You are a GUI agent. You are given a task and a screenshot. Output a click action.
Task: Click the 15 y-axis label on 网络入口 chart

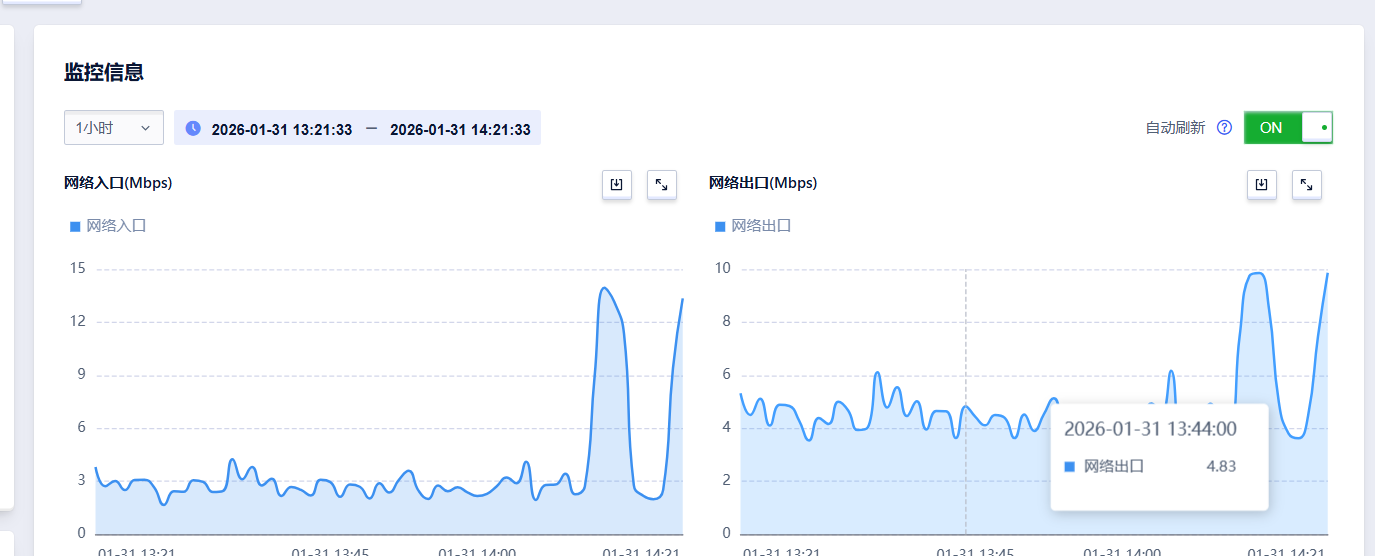pyautogui.click(x=78, y=269)
